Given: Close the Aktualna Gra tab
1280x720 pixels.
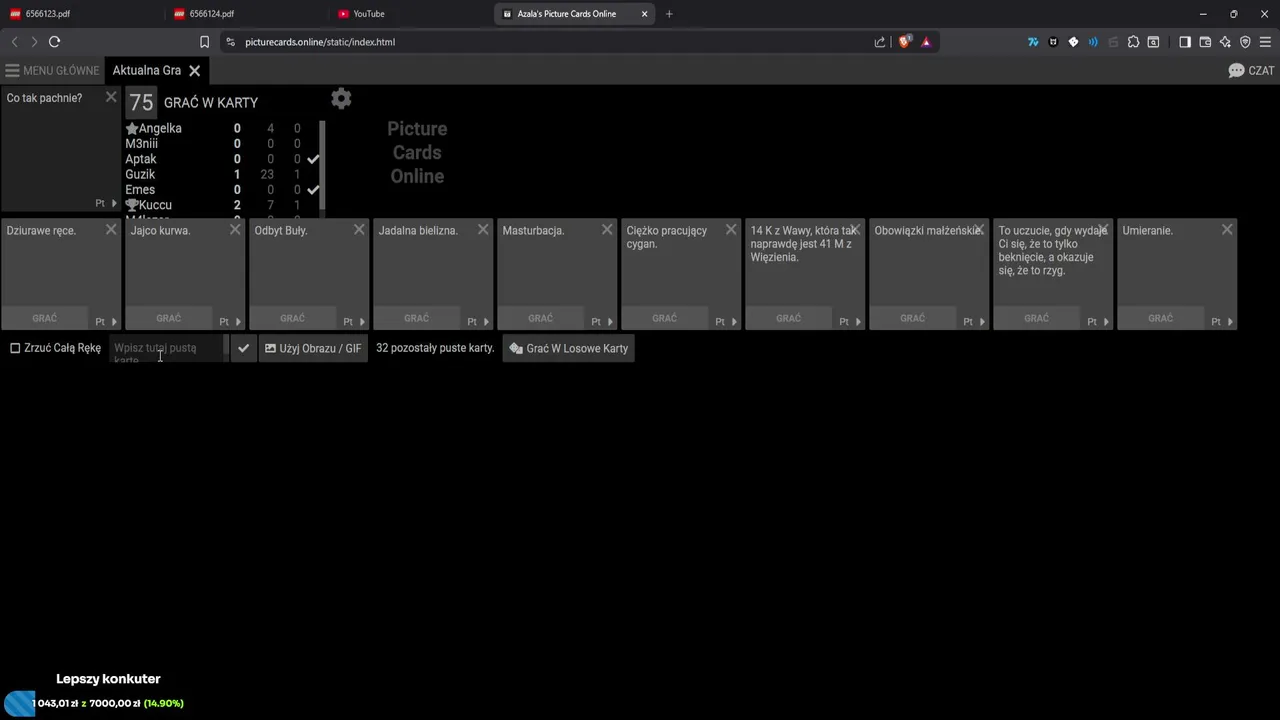Looking at the screenshot, I should pyautogui.click(x=195, y=71).
